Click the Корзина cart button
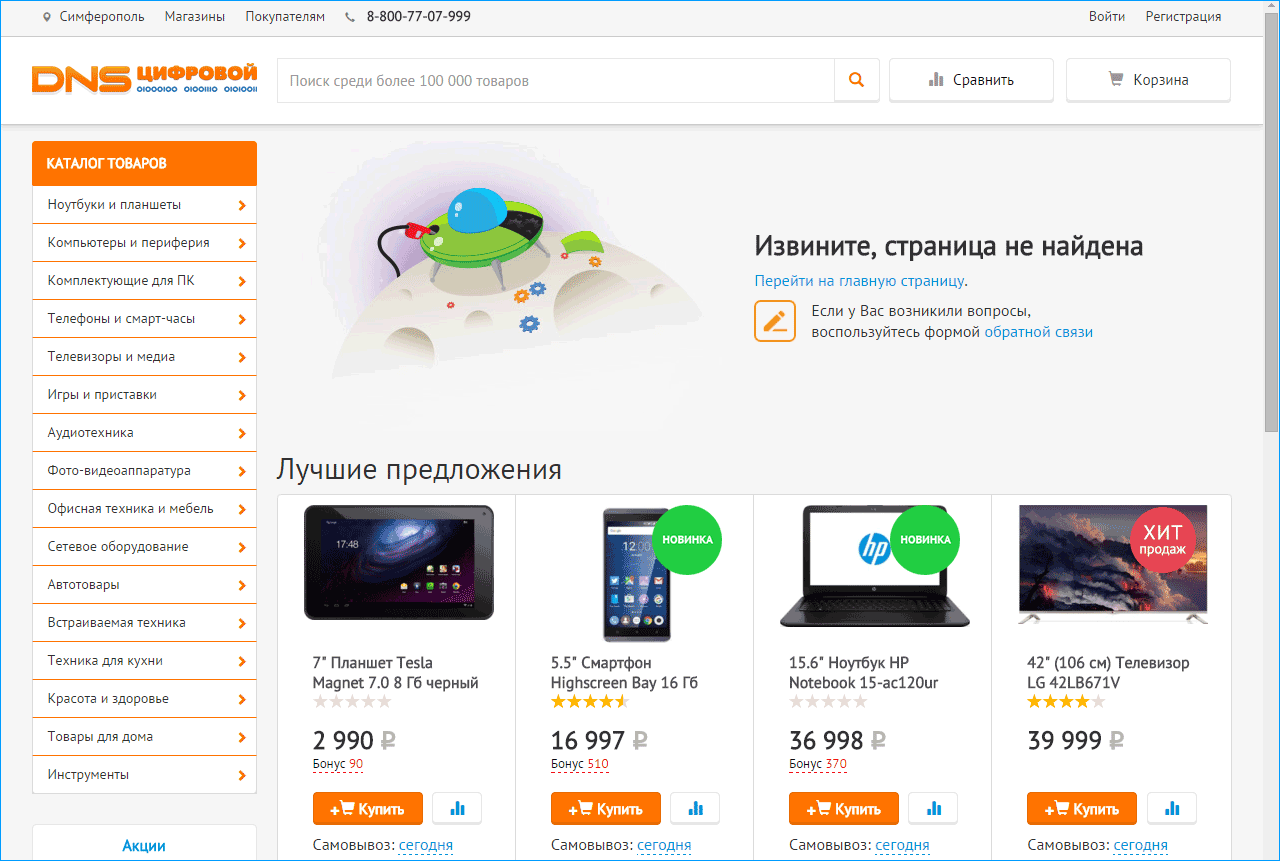 (1148, 80)
